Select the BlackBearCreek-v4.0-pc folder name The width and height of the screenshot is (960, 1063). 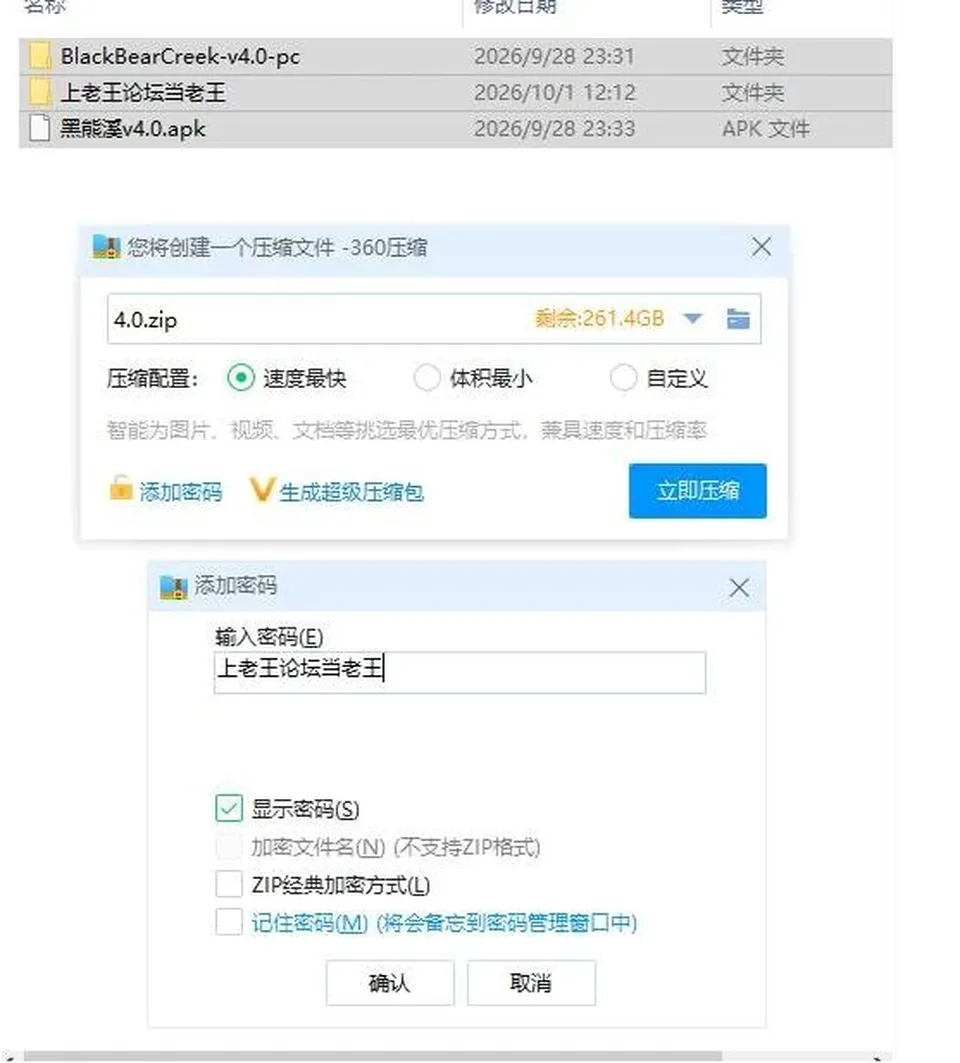[x=180, y=56]
